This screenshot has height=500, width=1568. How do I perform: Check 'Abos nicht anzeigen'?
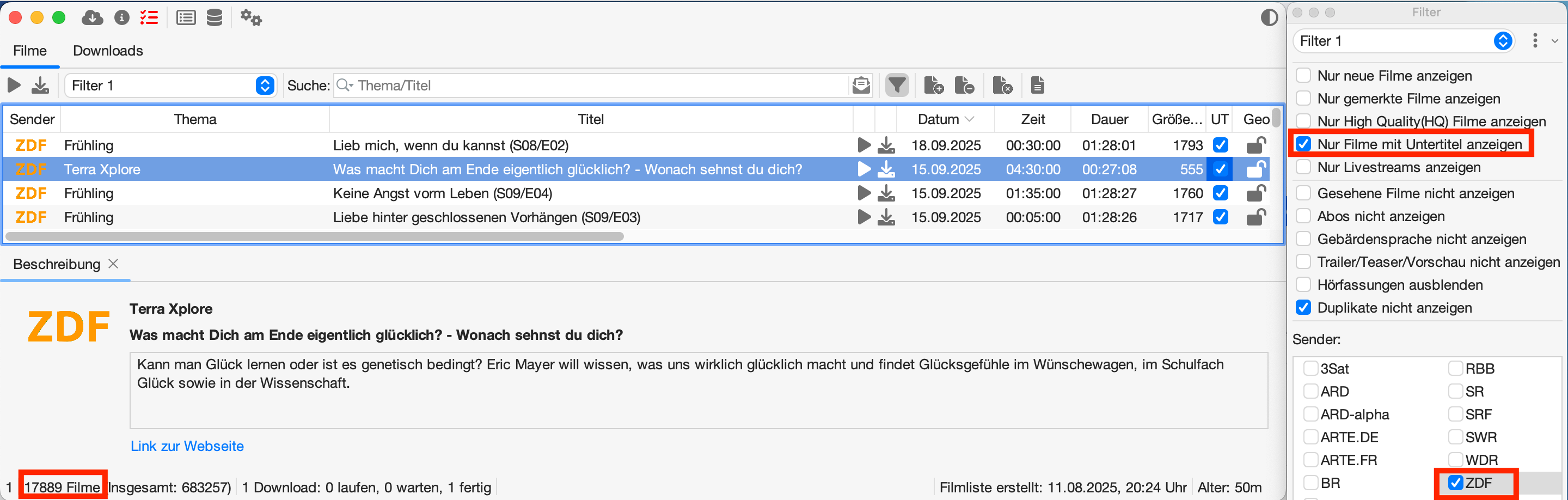click(x=1303, y=216)
